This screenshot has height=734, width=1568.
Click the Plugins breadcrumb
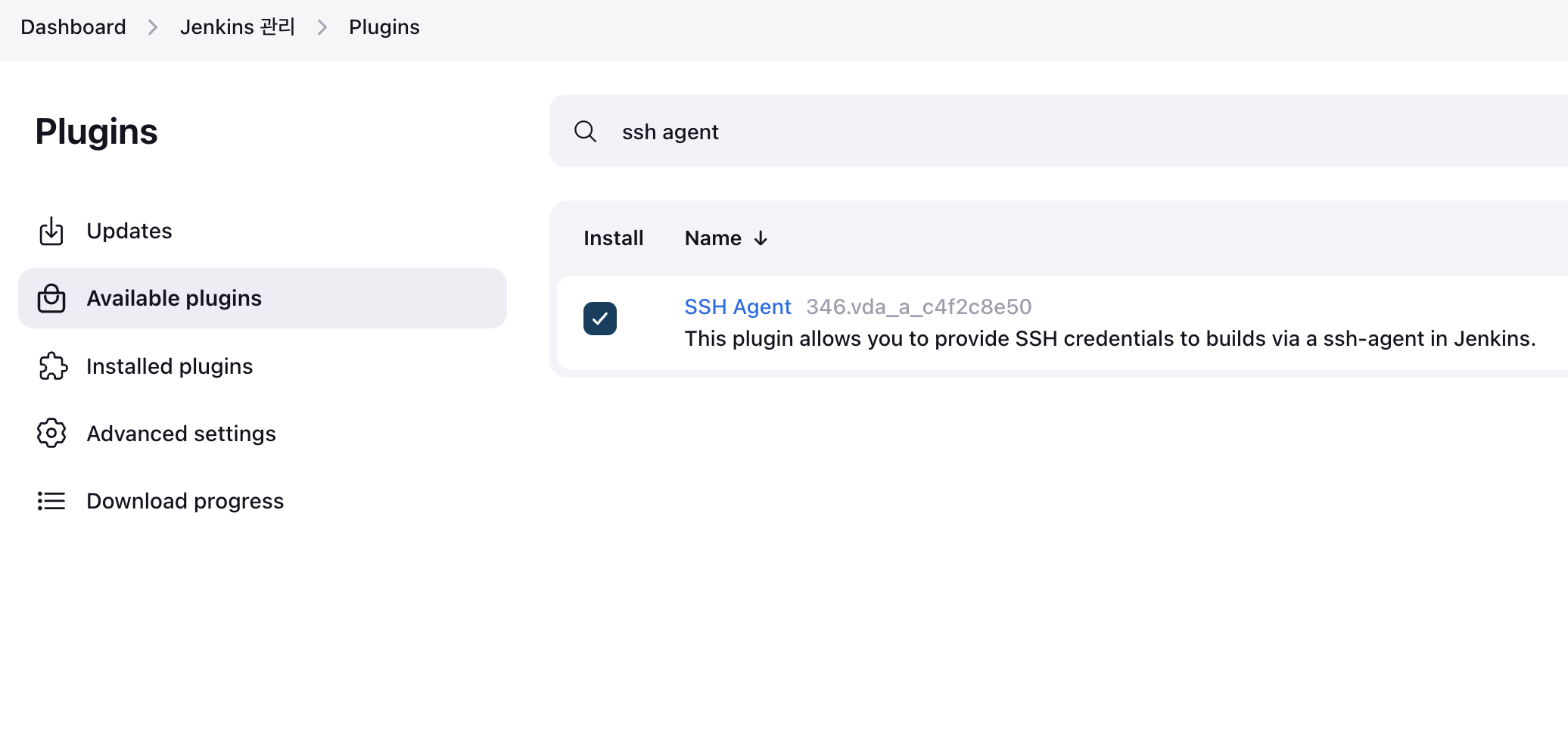(384, 27)
